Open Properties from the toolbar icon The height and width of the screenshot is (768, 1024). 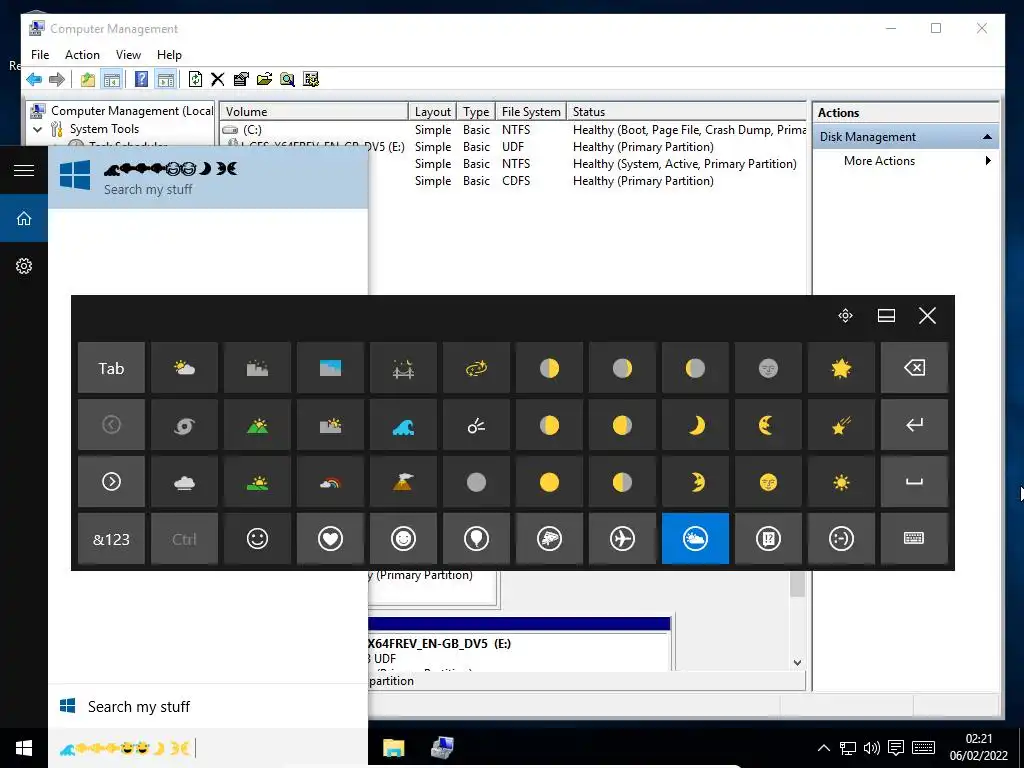coord(241,80)
